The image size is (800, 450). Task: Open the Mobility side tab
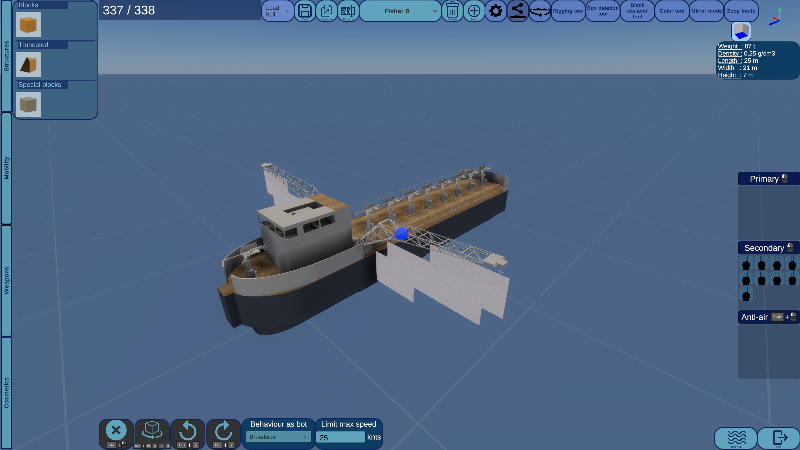point(6,168)
